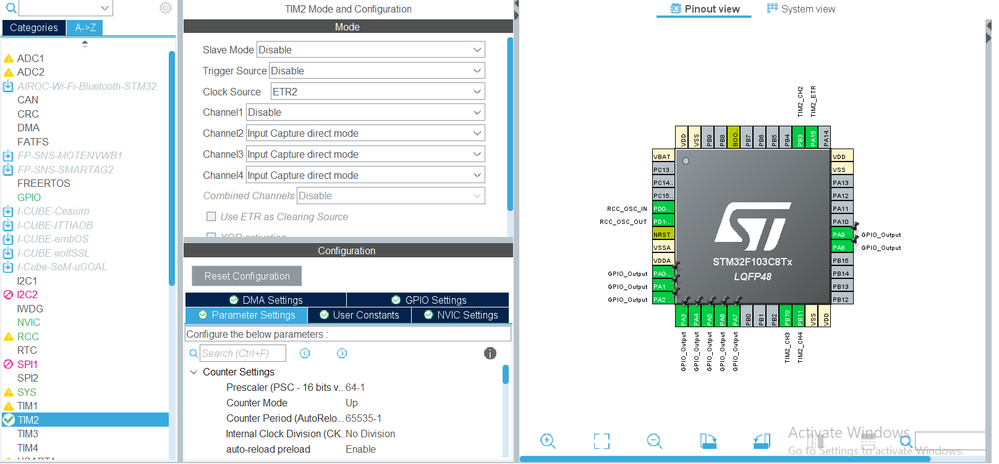Click the zoom in magnifier icon

point(547,441)
